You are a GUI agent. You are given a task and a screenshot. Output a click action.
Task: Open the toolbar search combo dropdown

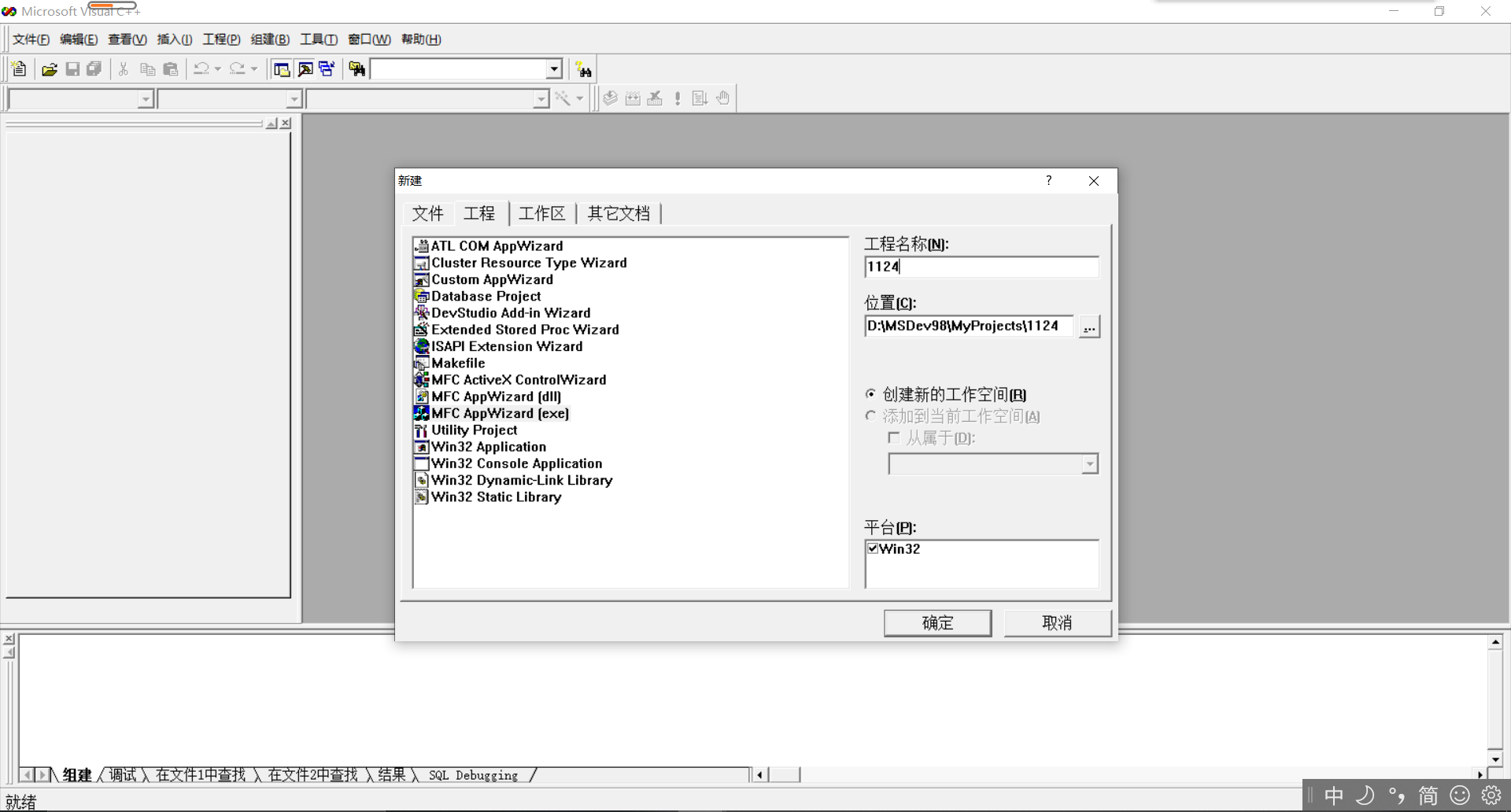point(555,69)
